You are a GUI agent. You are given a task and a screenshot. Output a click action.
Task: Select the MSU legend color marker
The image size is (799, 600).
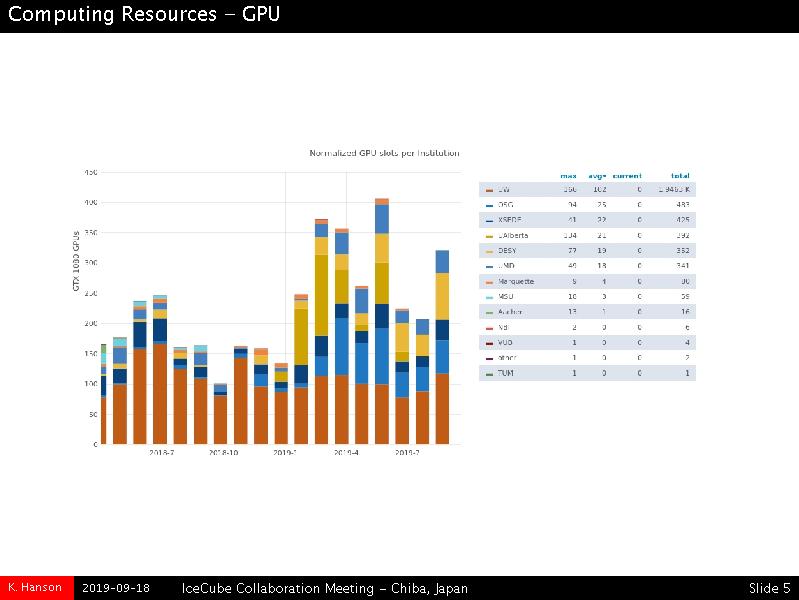click(x=489, y=297)
